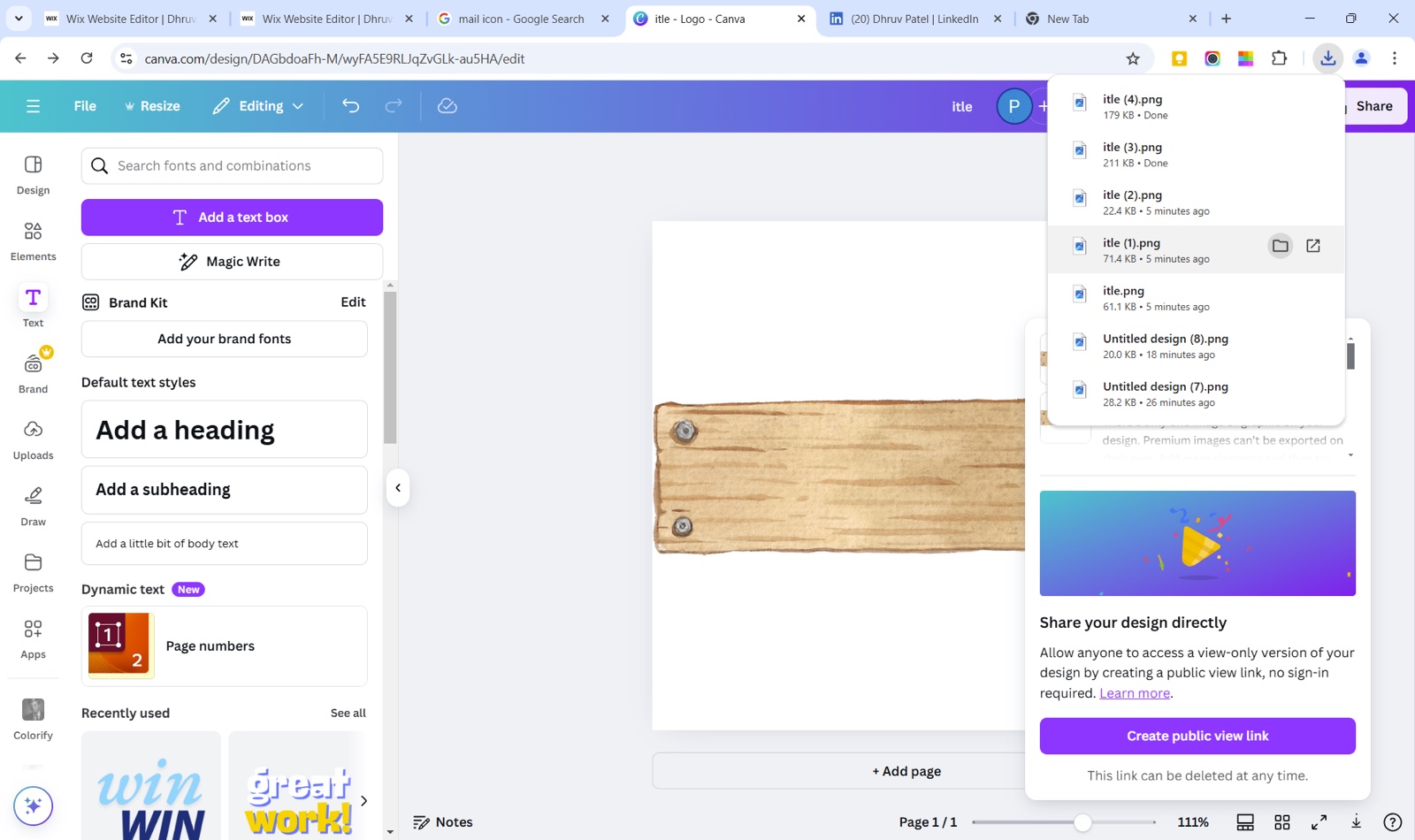The image size is (1415, 840).
Task: Open itle (1).png in new tab icon
Action: click(x=1313, y=246)
